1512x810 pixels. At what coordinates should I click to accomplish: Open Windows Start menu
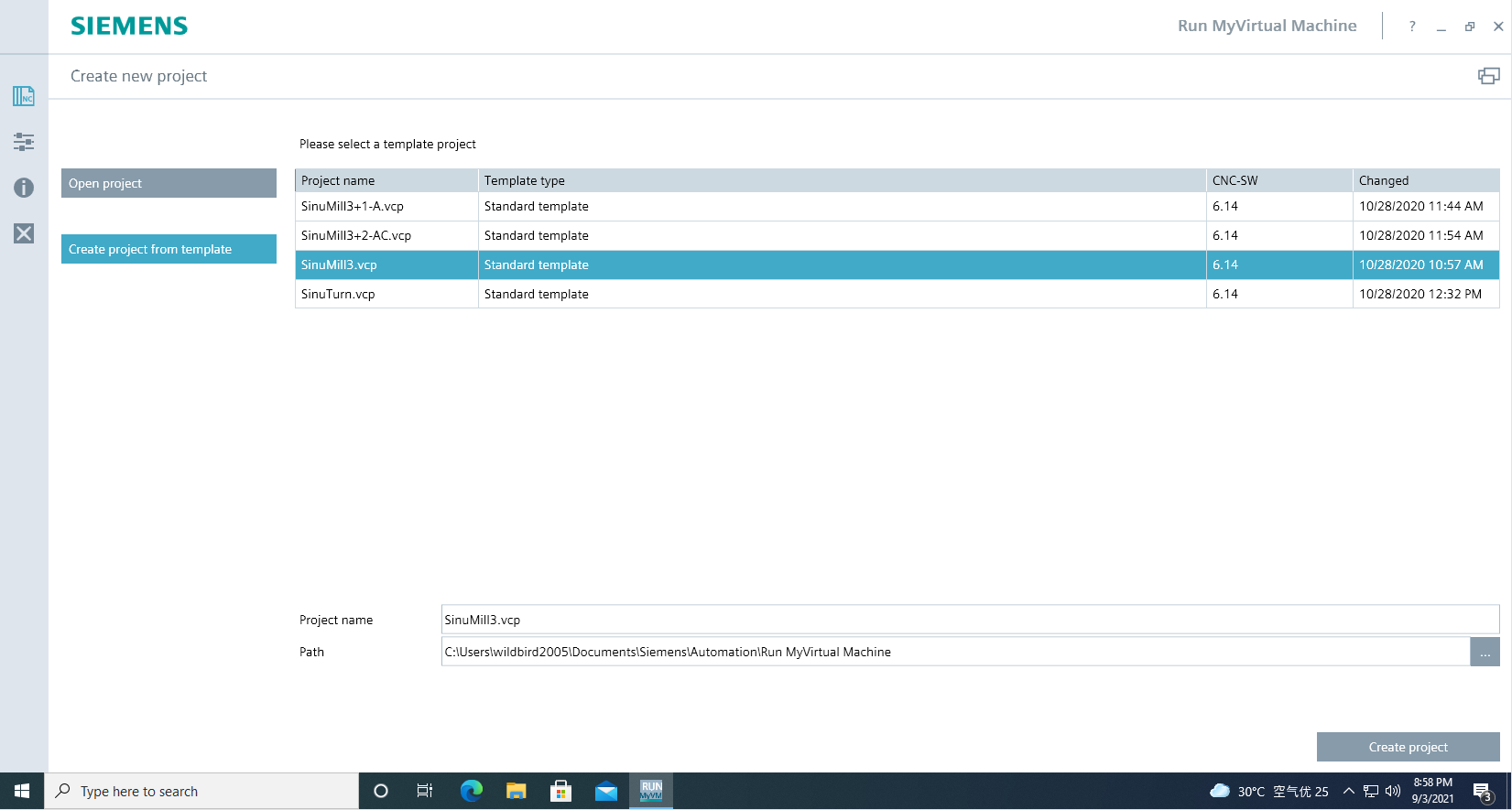coord(22,791)
